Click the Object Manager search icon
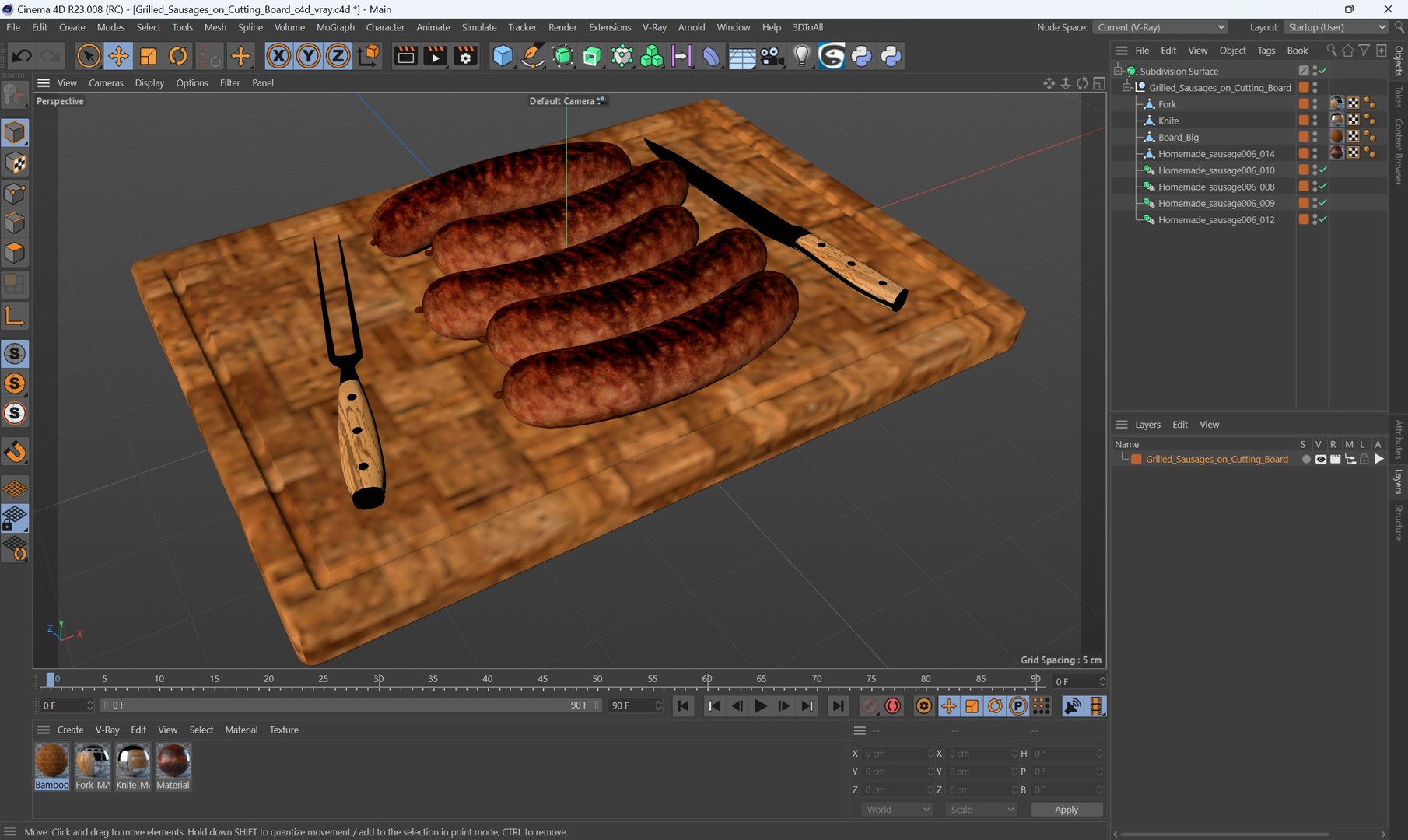The image size is (1408, 840). tap(1331, 51)
